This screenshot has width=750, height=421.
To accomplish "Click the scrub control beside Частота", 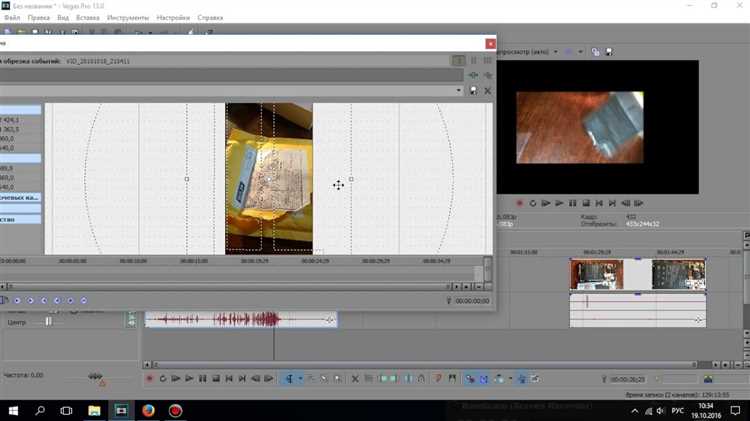I will [96, 377].
